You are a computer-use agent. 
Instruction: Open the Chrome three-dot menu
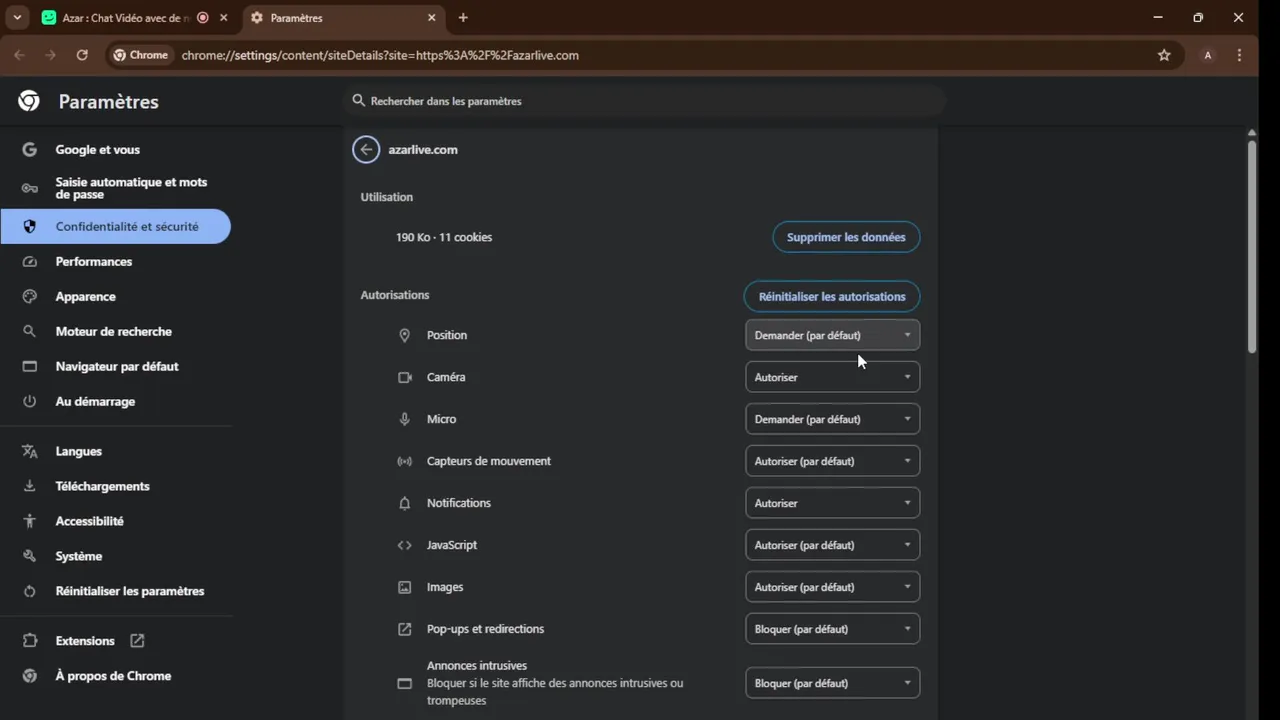[x=1240, y=55]
